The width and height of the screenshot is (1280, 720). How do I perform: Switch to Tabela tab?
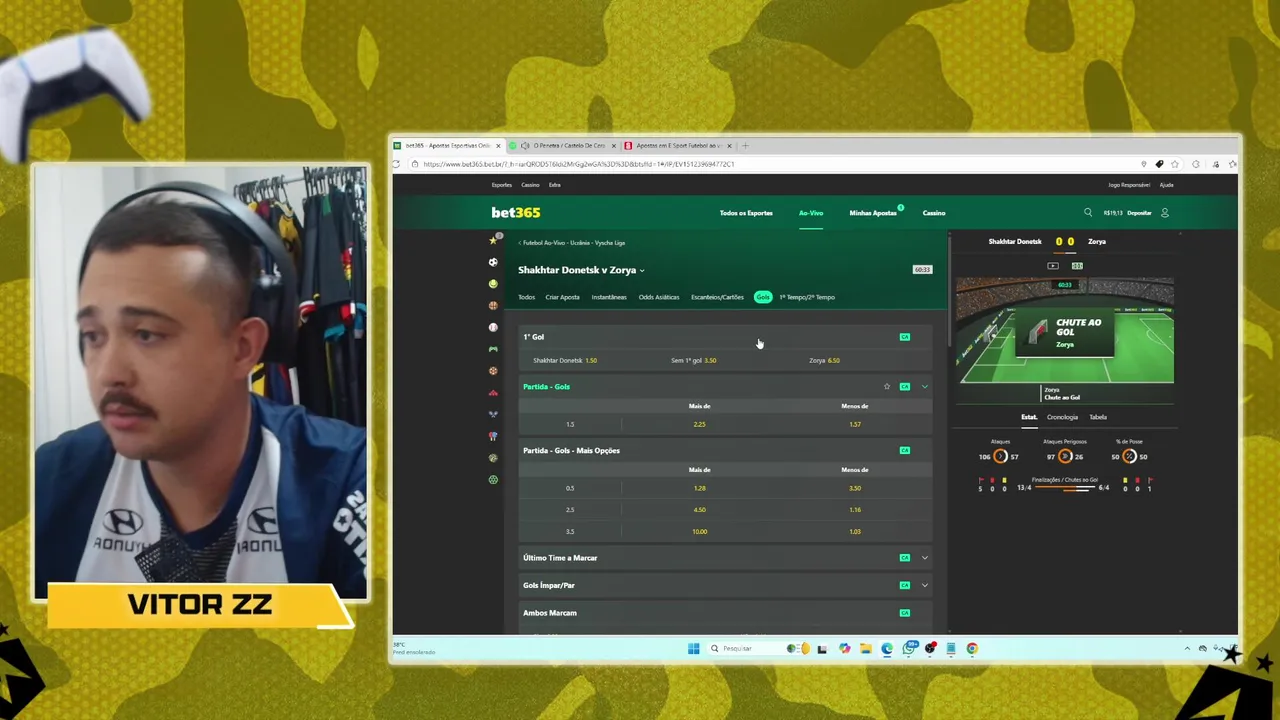[x=1098, y=417]
